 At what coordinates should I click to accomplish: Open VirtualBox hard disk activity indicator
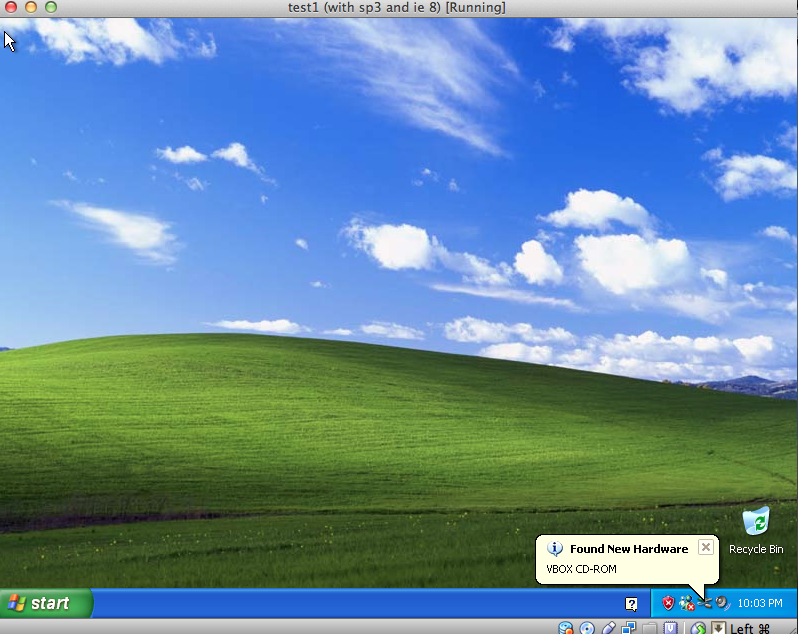[565, 628]
